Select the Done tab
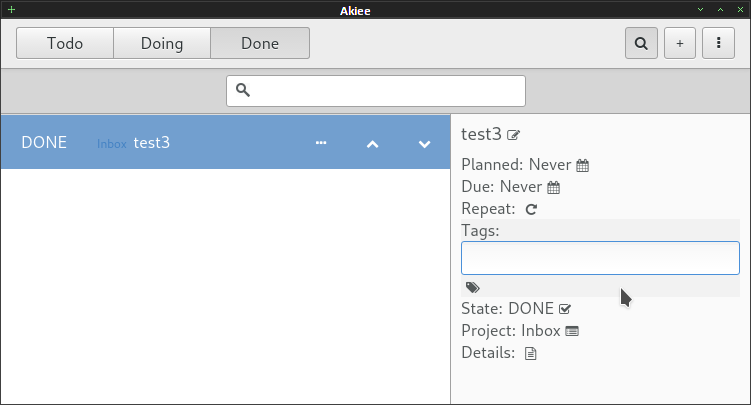751x405 pixels. pyautogui.click(x=260, y=43)
